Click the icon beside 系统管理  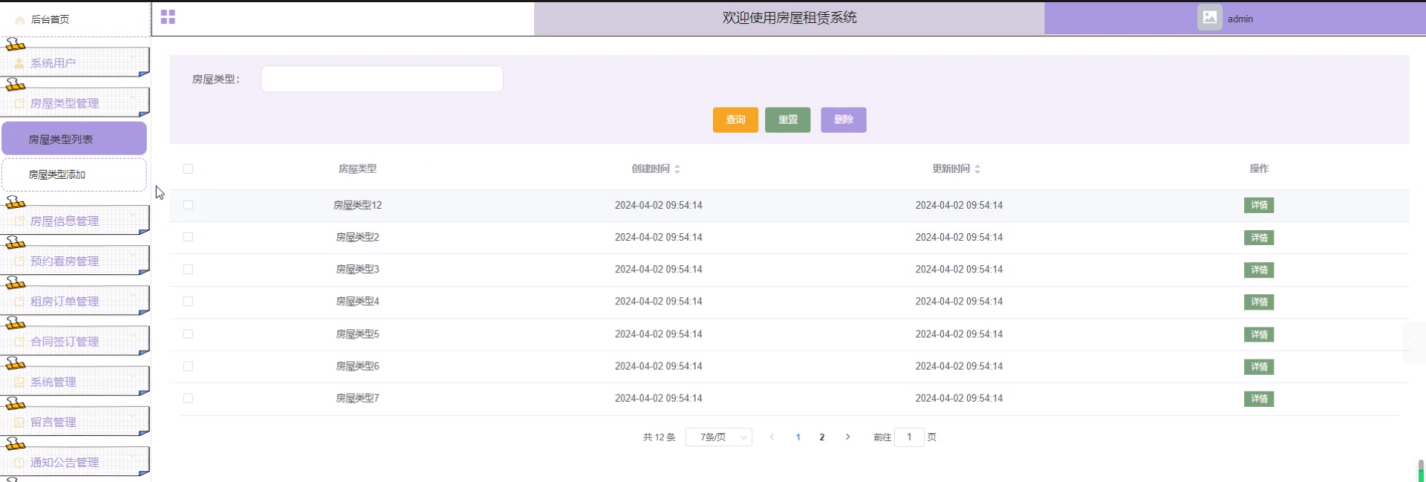pyautogui.click(x=19, y=382)
